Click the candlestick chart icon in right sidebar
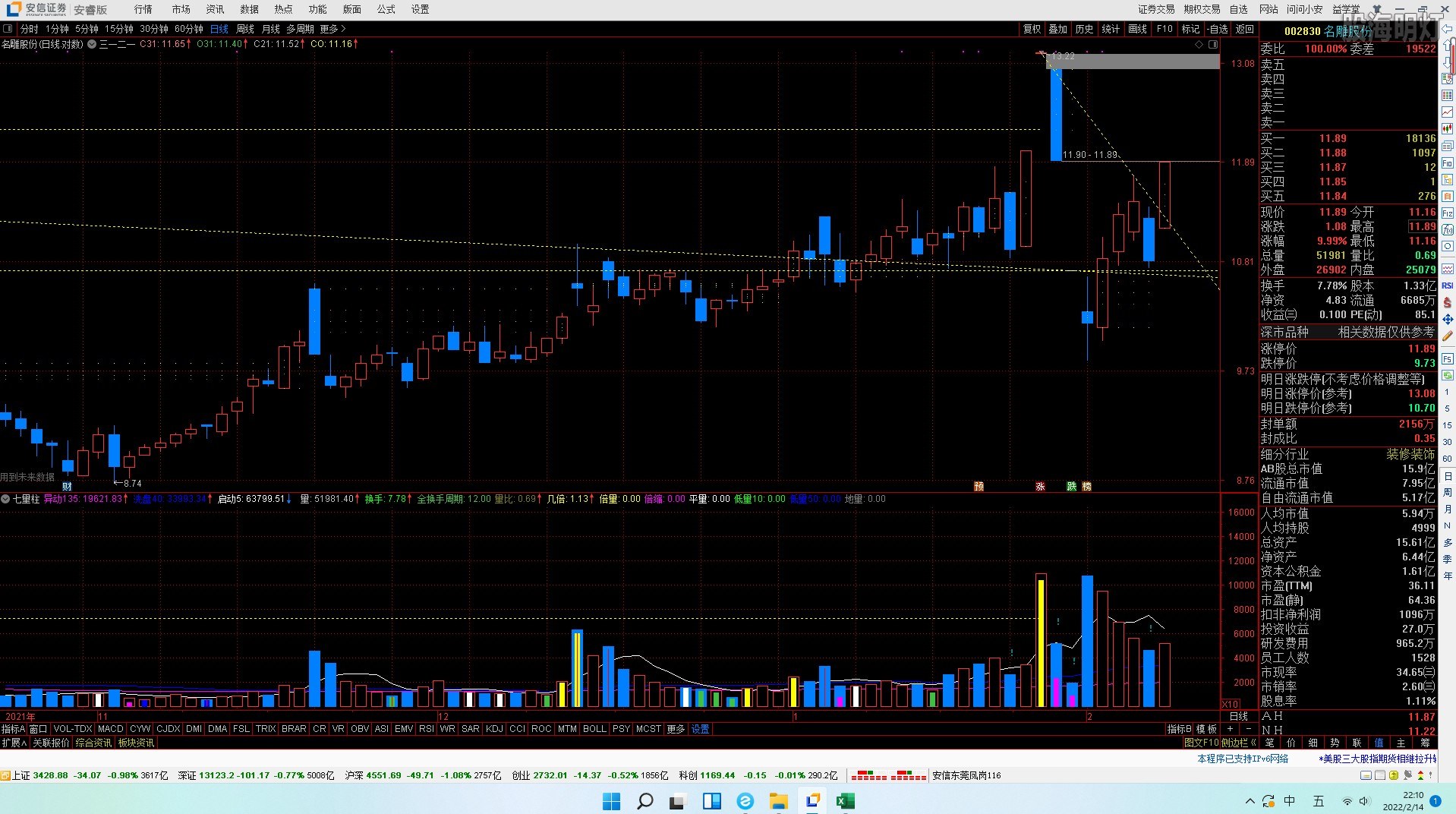The height and width of the screenshot is (814, 1456). 1448,129
